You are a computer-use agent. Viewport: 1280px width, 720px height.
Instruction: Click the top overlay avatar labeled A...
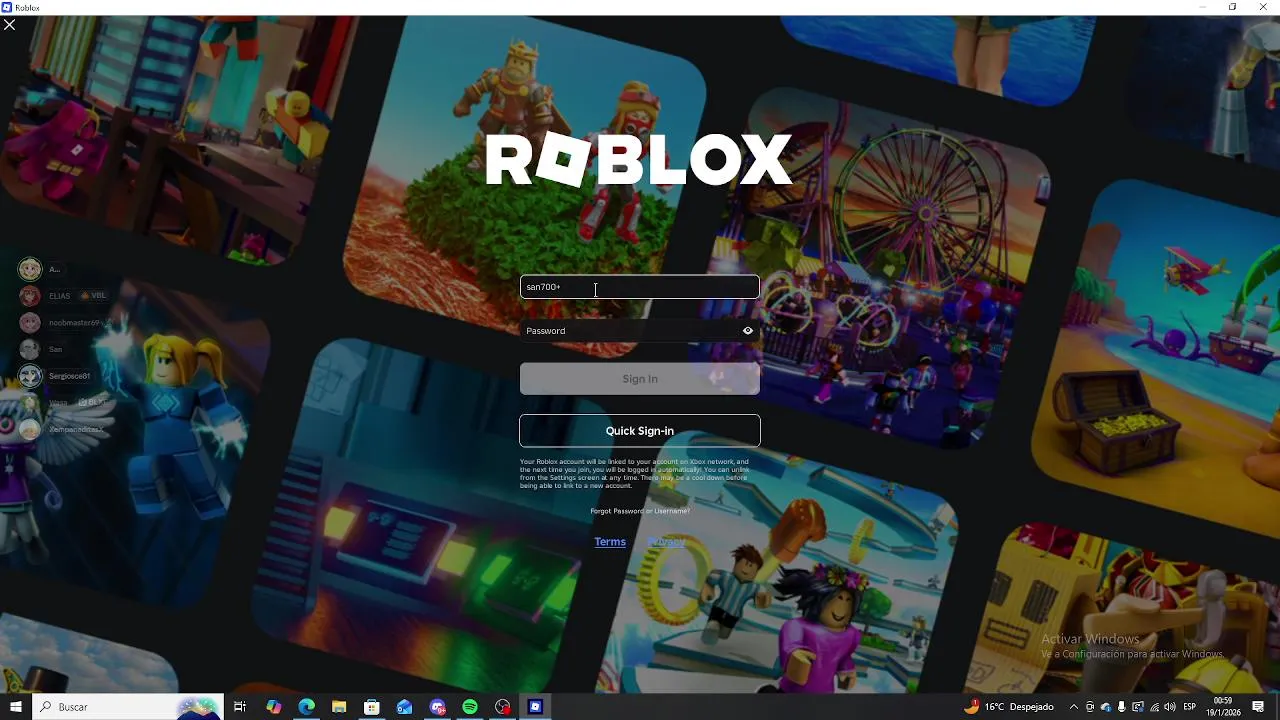click(30, 269)
